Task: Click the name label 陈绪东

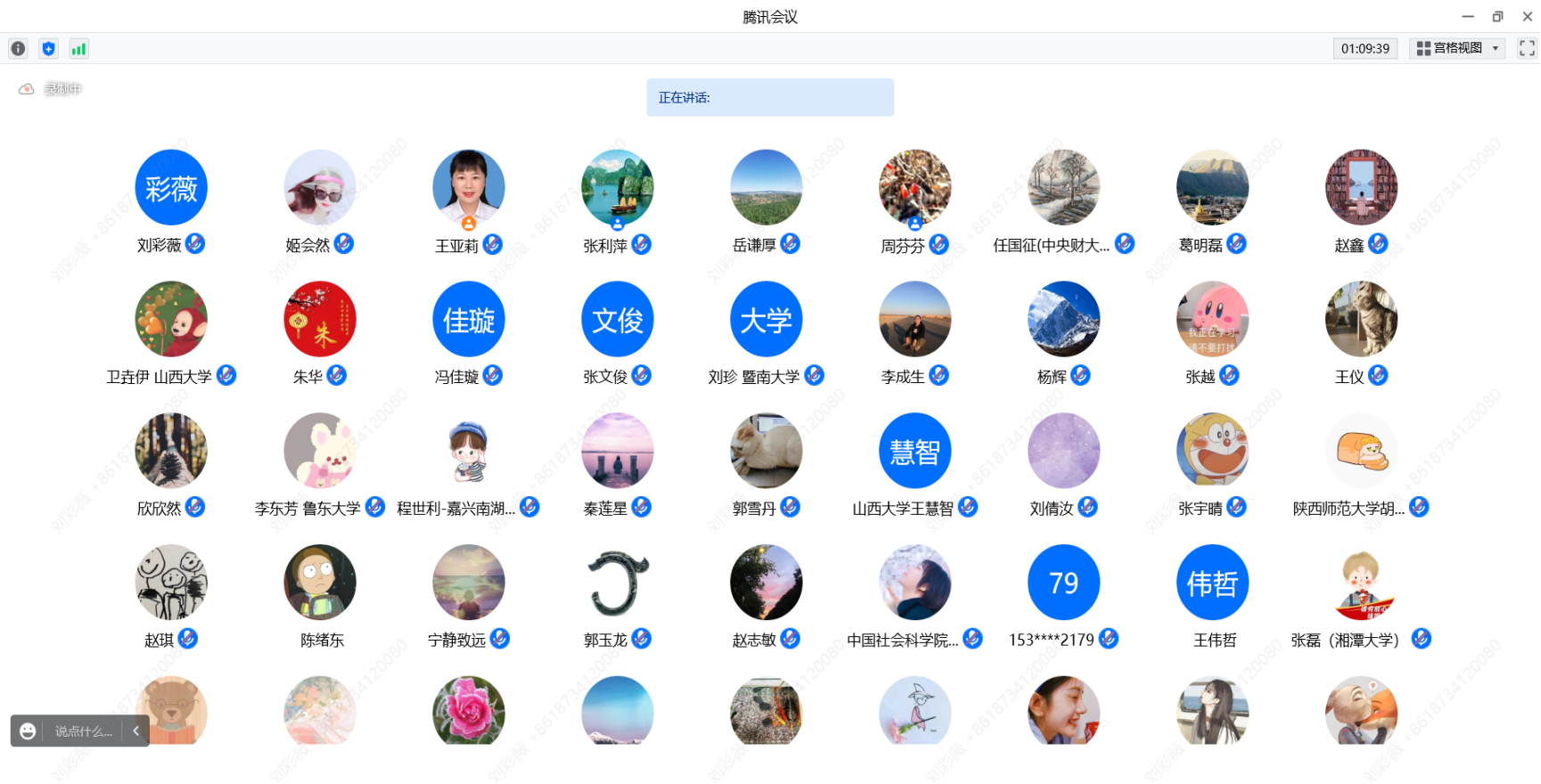Action: (322, 640)
